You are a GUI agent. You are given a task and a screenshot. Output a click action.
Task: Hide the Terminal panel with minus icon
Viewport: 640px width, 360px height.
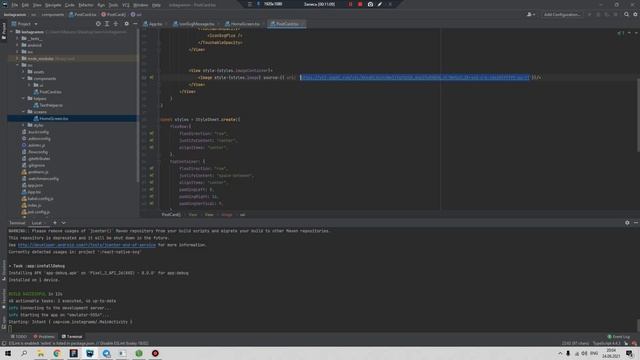(x=636, y=222)
